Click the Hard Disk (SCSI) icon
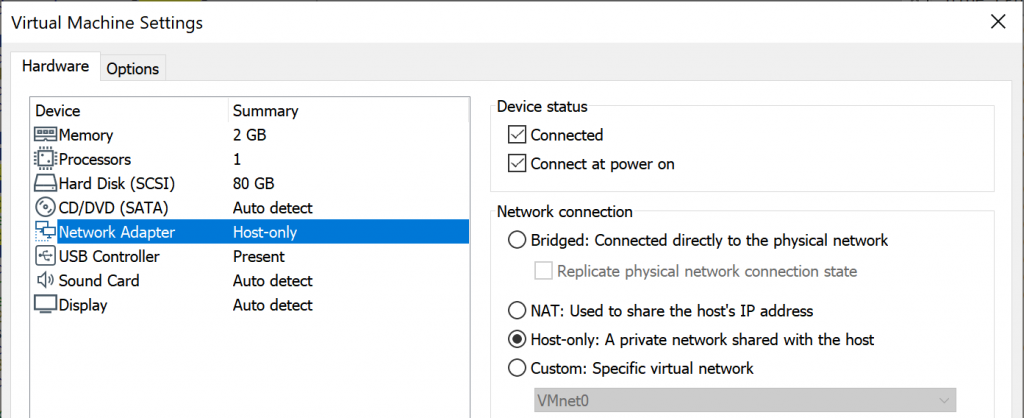The height and width of the screenshot is (418, 1024). pos(46,184)
